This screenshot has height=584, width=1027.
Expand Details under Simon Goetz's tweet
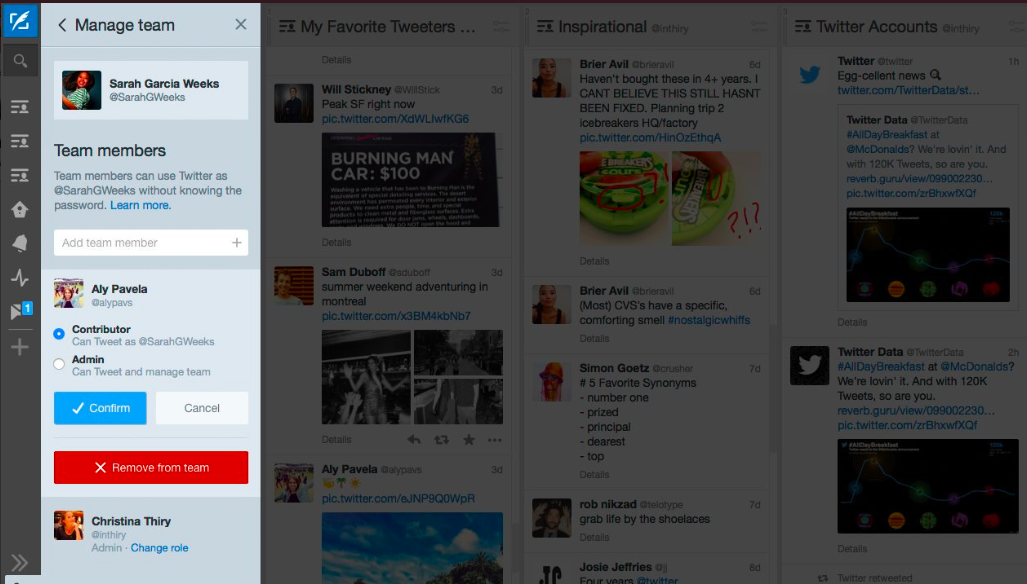[x=594, y=475]
